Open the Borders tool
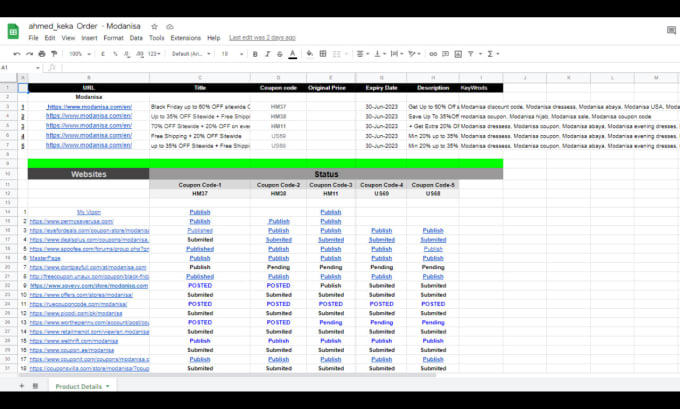The width and height of the screenshot is (680, 409). tap(323, 54)
